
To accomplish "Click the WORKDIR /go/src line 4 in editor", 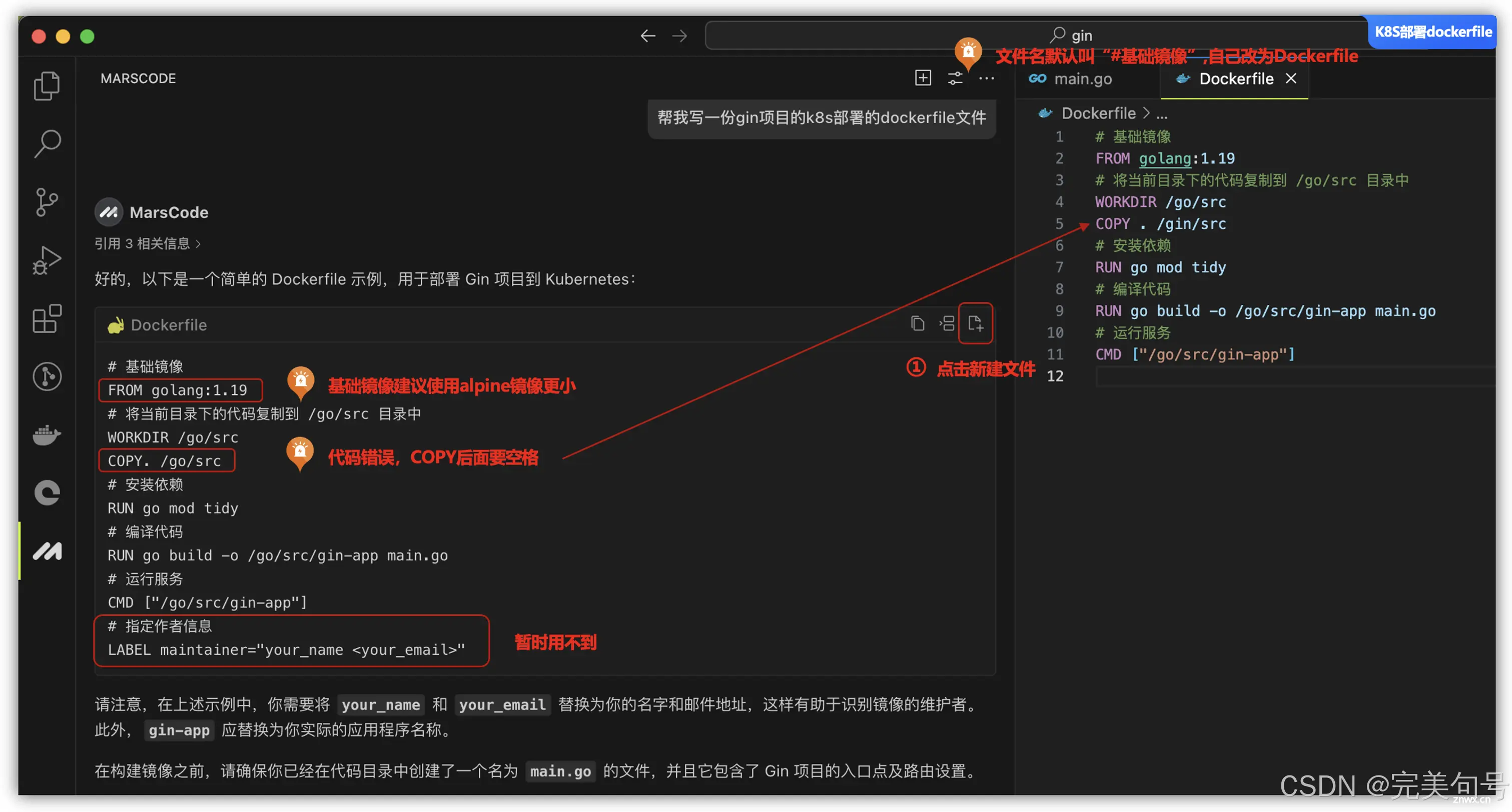I will click(x=1160, y=202).
